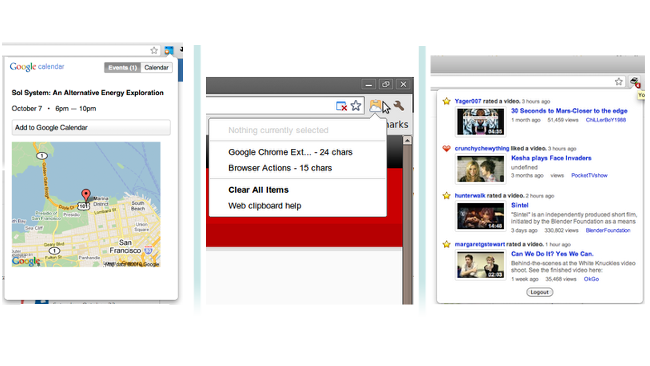This screenshot has height=366, width=650.
Task: Click Add to Google Calendar button
Action: (91, 127)
